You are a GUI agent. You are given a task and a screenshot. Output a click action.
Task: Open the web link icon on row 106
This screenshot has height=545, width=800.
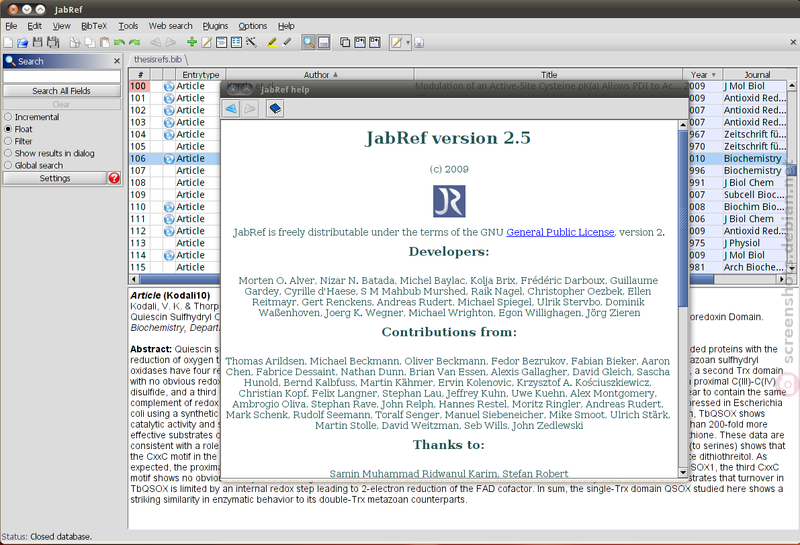click(x=169, y=159)
